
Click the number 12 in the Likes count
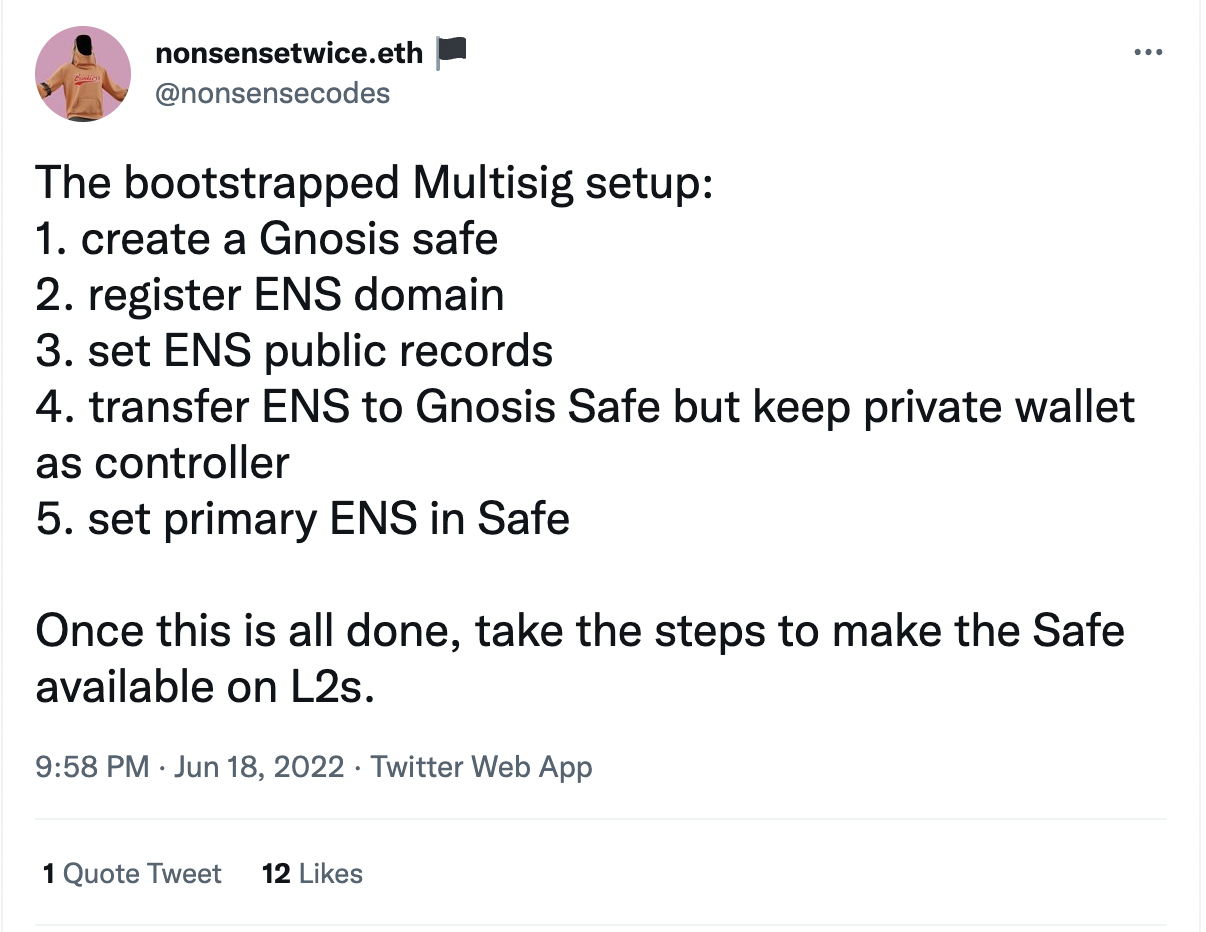point(276,874)
